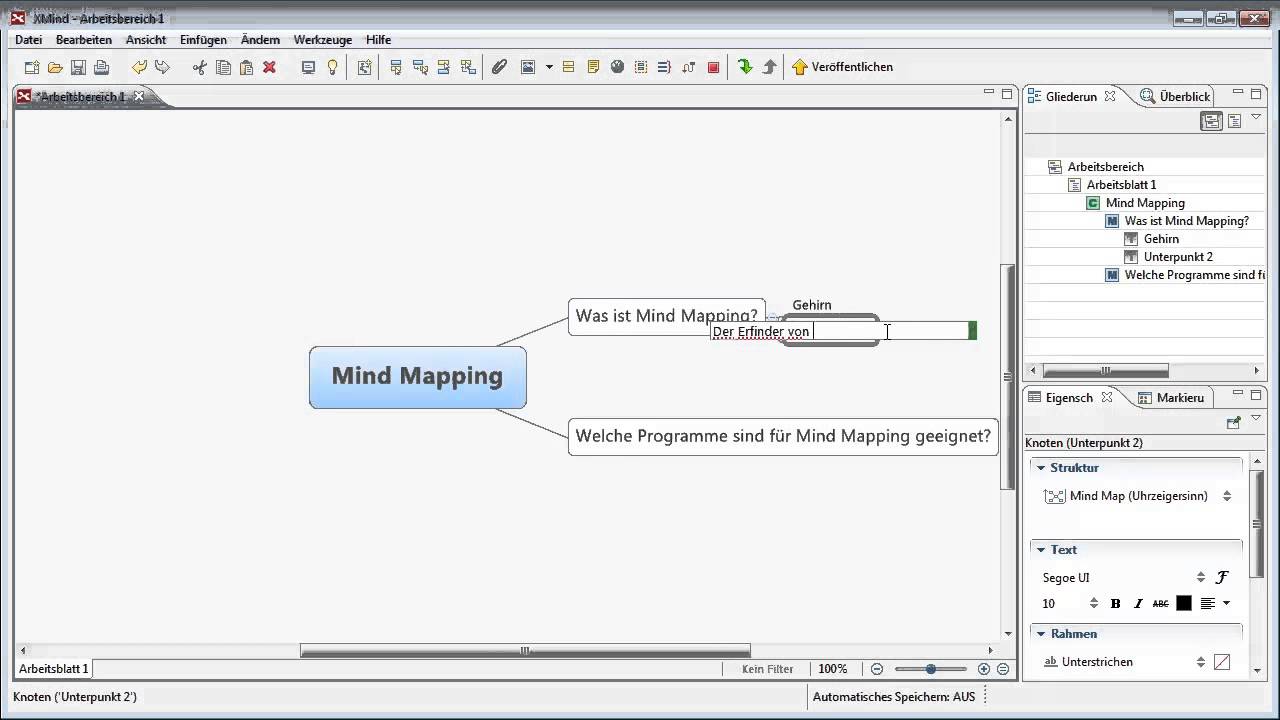Switch to the Überblick tab
Screen dimensions: 1280x720
[x=1176, y=96]
